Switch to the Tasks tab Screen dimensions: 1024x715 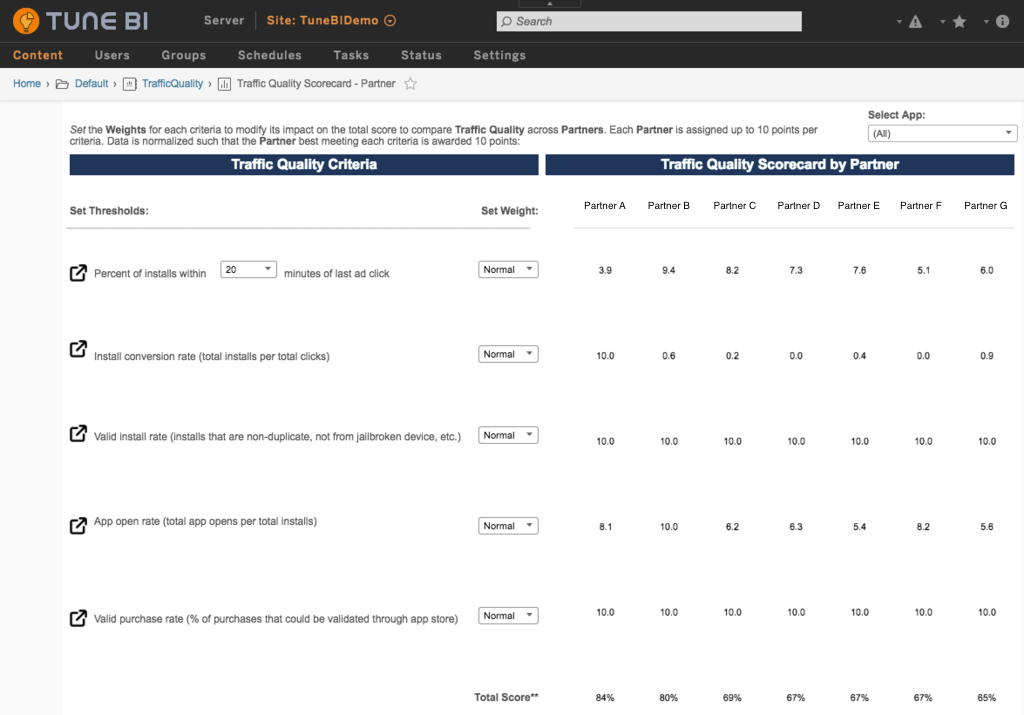[x=351, y=56]
